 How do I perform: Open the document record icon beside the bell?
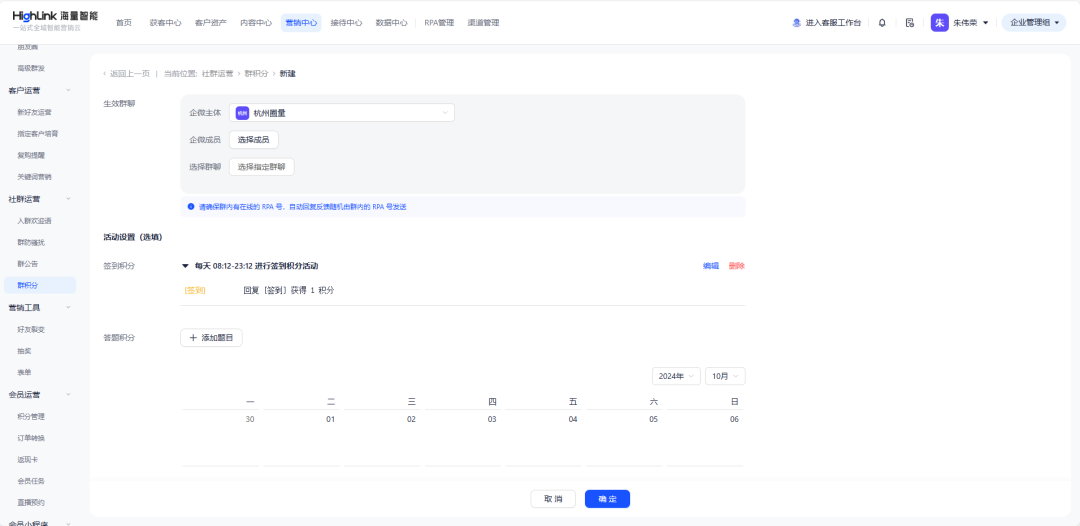pos(910,23)
